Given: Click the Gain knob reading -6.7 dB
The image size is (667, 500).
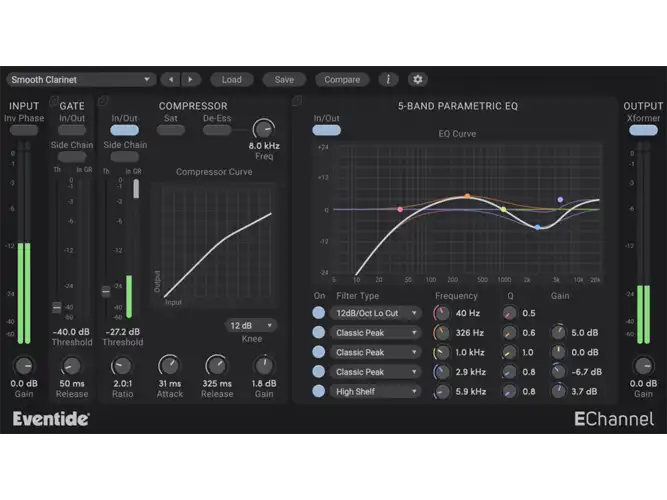Looking at the screenshot, I should 559,372.
